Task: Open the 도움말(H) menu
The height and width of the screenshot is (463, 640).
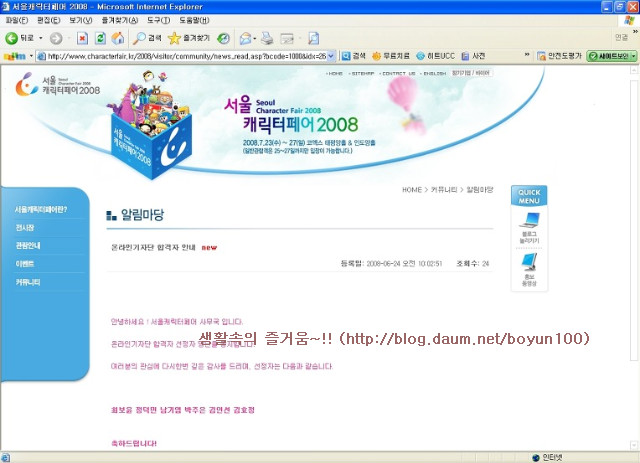Action: 194,20
